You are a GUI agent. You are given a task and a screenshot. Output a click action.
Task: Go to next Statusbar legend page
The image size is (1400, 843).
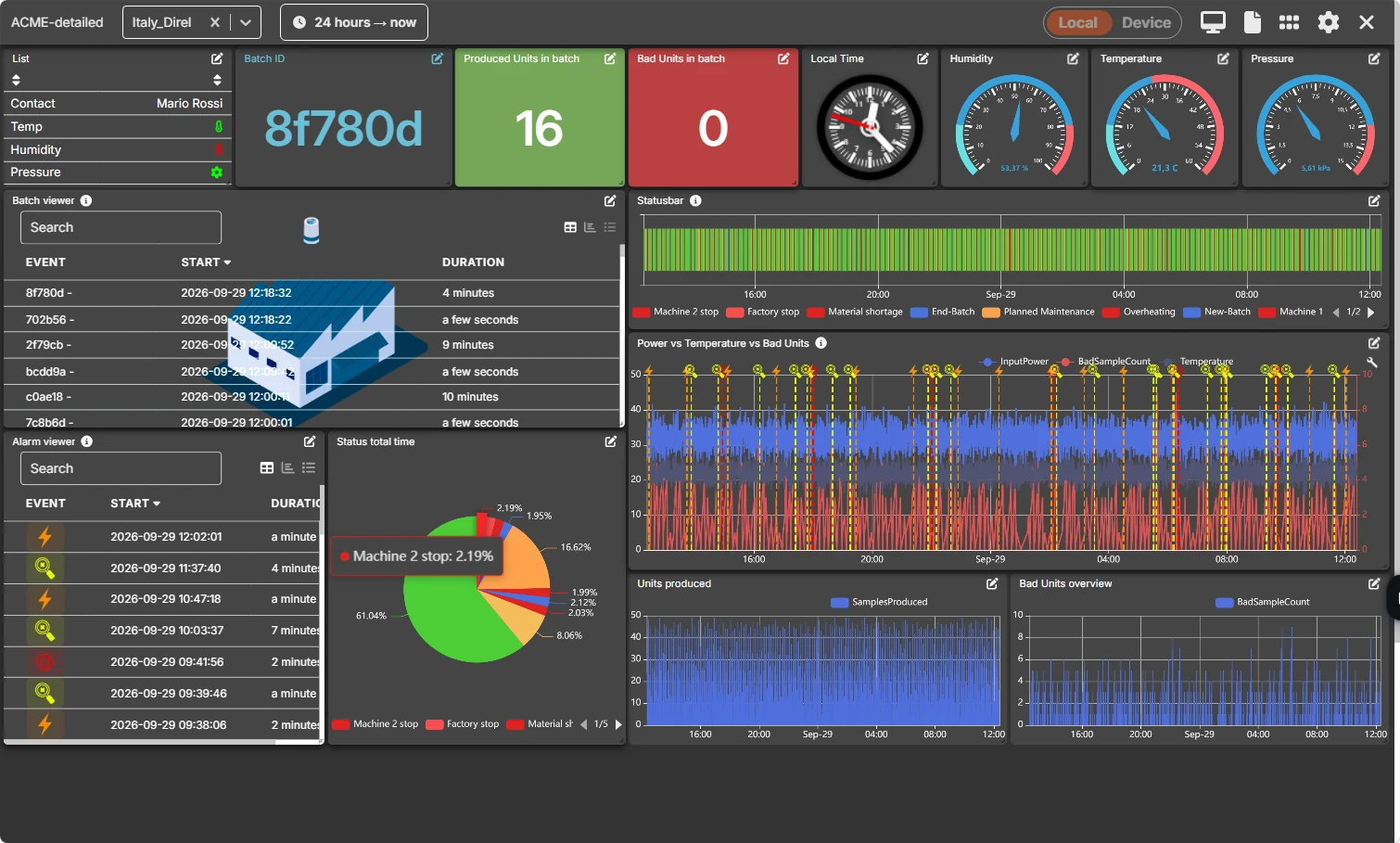[1371, 313]
